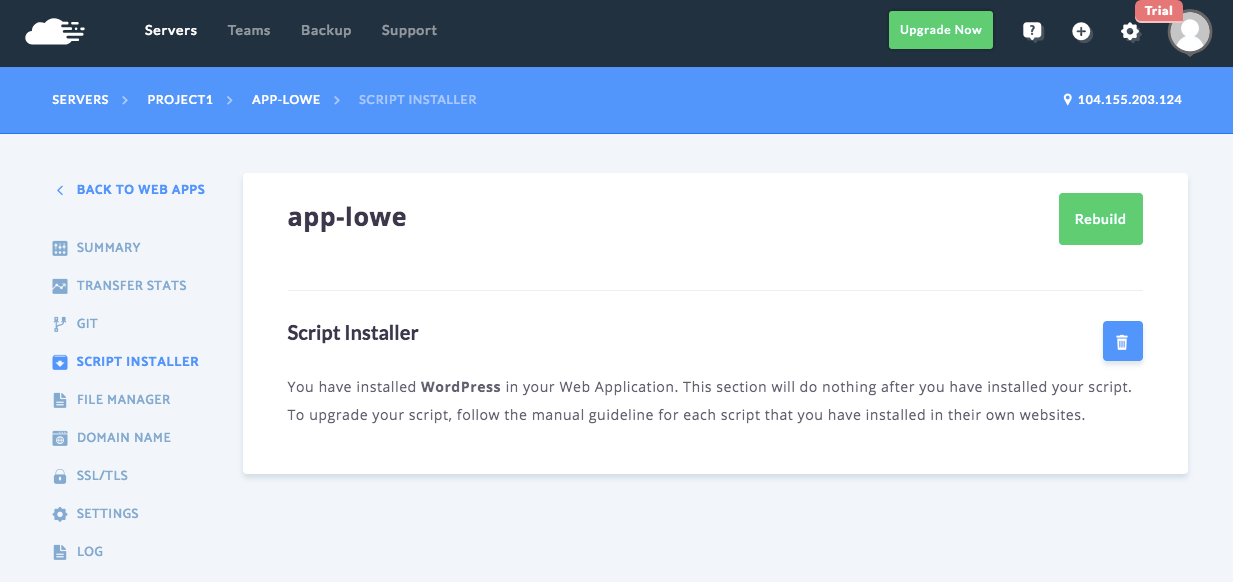Click the green Rebuild button
Viewport: 1233px width, 582px height.
[x=1100, y=219]
